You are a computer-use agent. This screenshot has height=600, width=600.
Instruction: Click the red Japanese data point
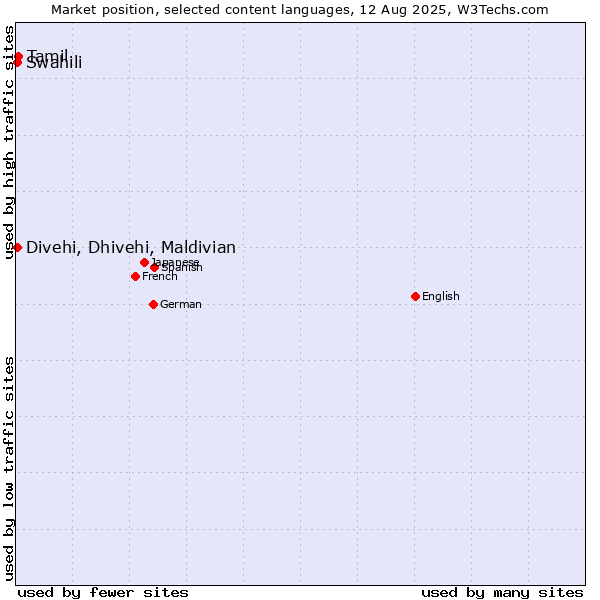(144, 262)
